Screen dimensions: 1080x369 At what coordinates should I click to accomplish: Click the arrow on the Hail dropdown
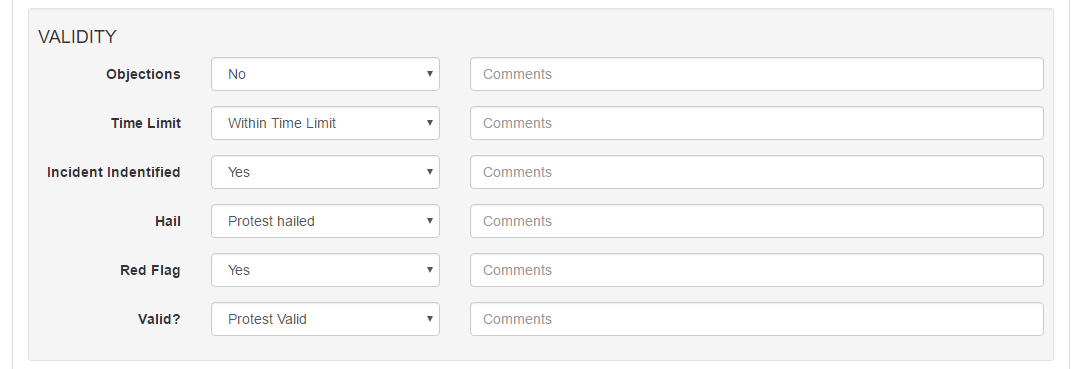tap(429, 221)
